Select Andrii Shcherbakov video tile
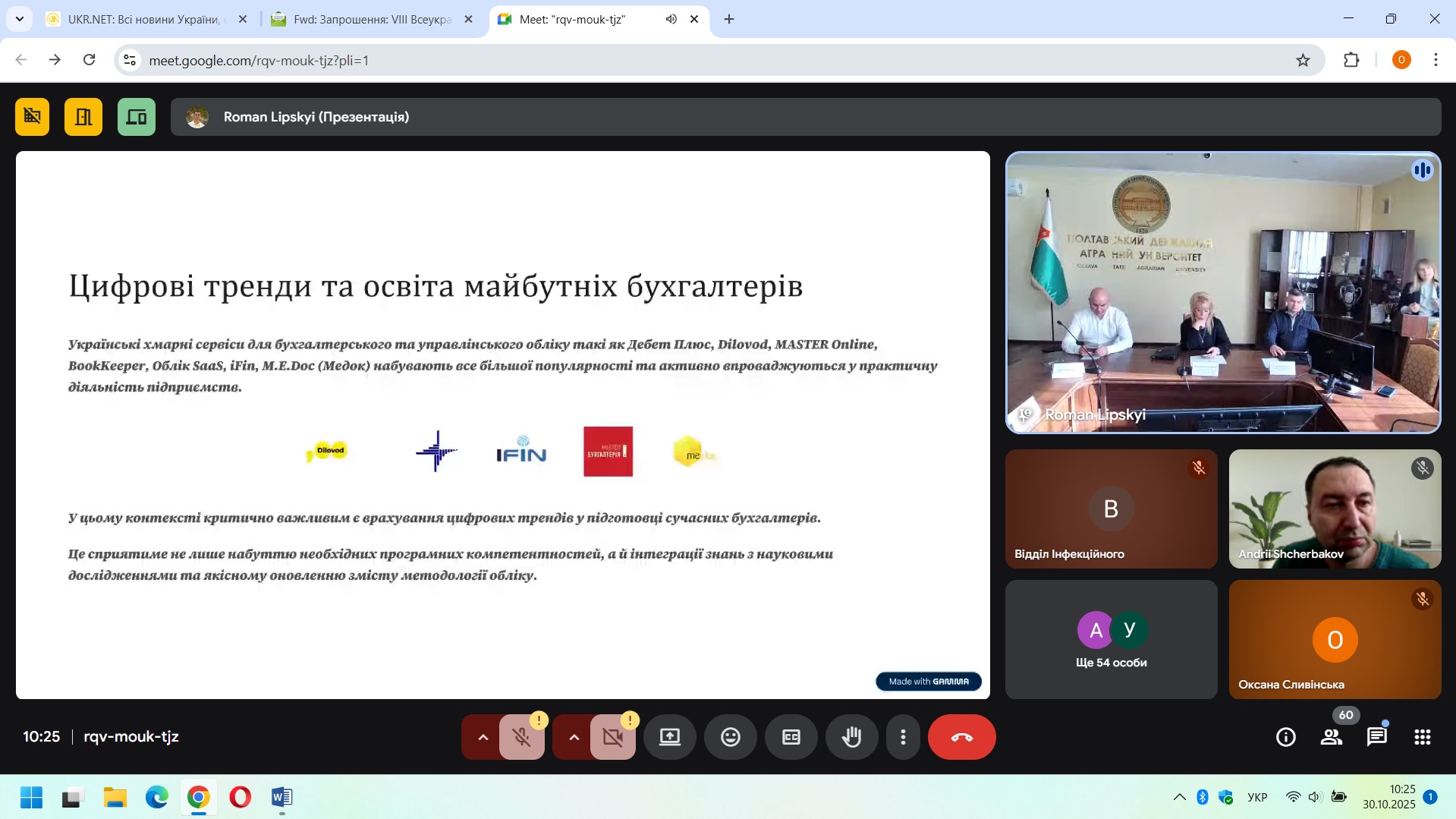Image resolution: width=1456 pixels, height=819 pixels. tap(1334, 509)
